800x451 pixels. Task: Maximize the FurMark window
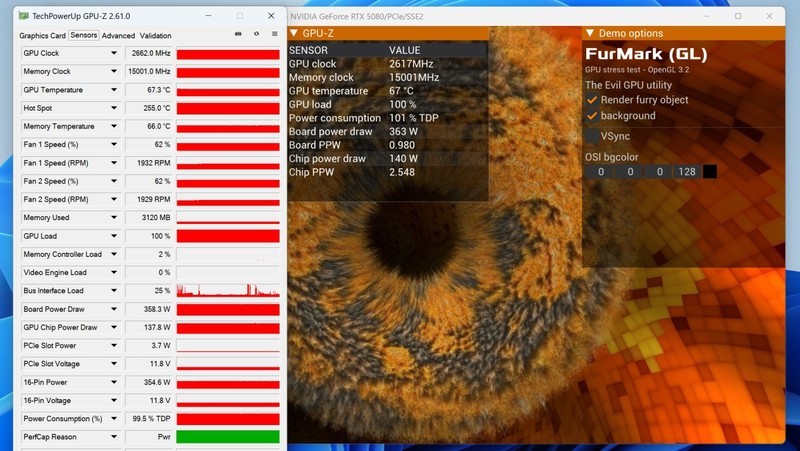point(738,16)
